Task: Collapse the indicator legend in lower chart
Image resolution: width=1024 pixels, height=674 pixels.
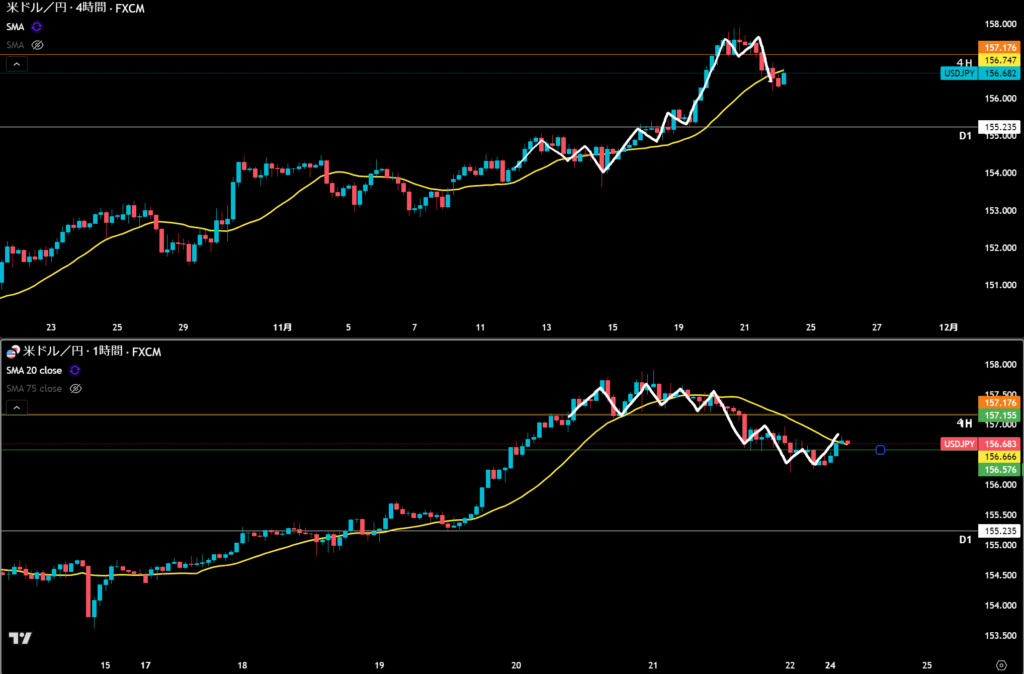Action: (16, 407)
